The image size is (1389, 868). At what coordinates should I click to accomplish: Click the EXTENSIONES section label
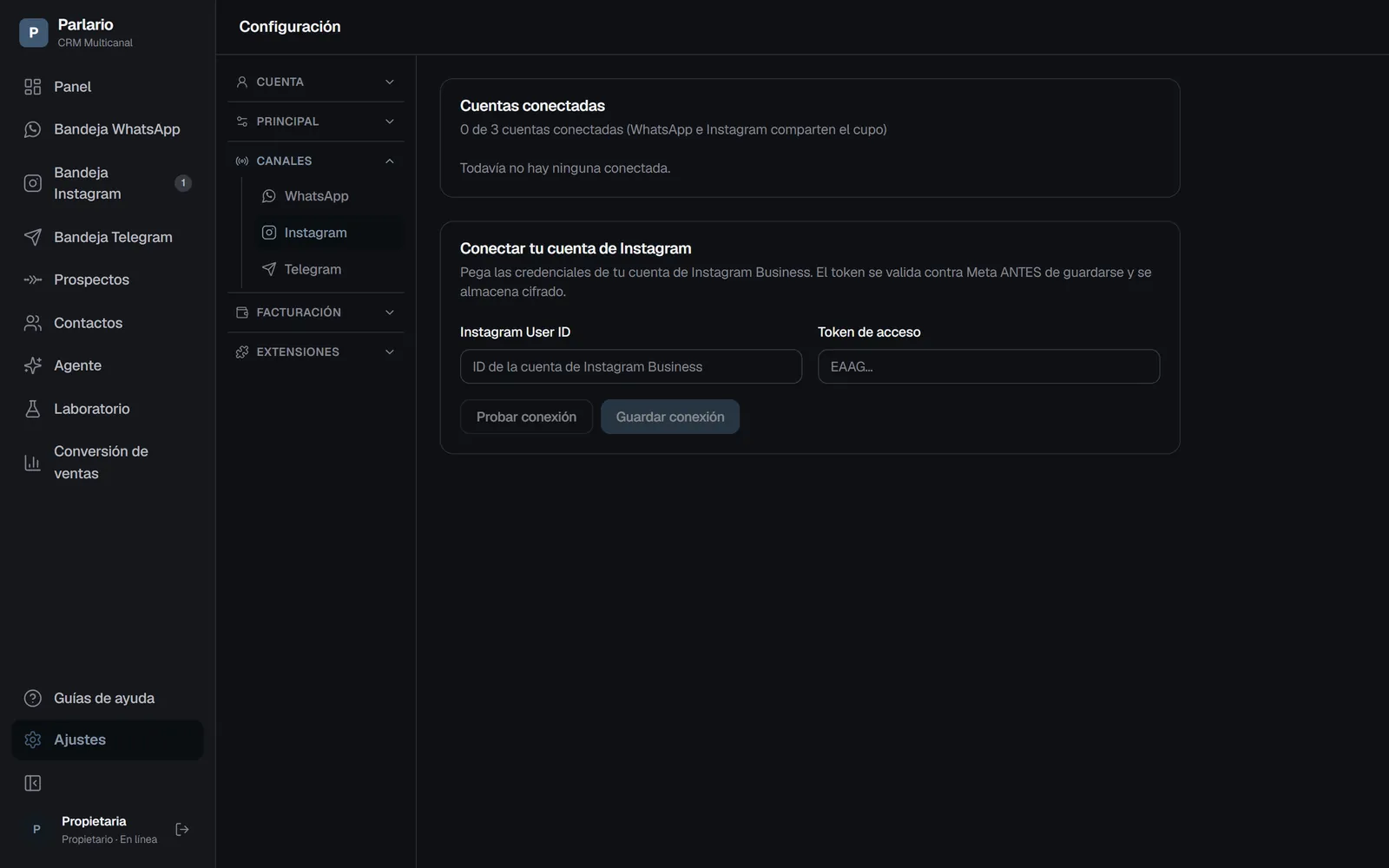tap(298, 352)
